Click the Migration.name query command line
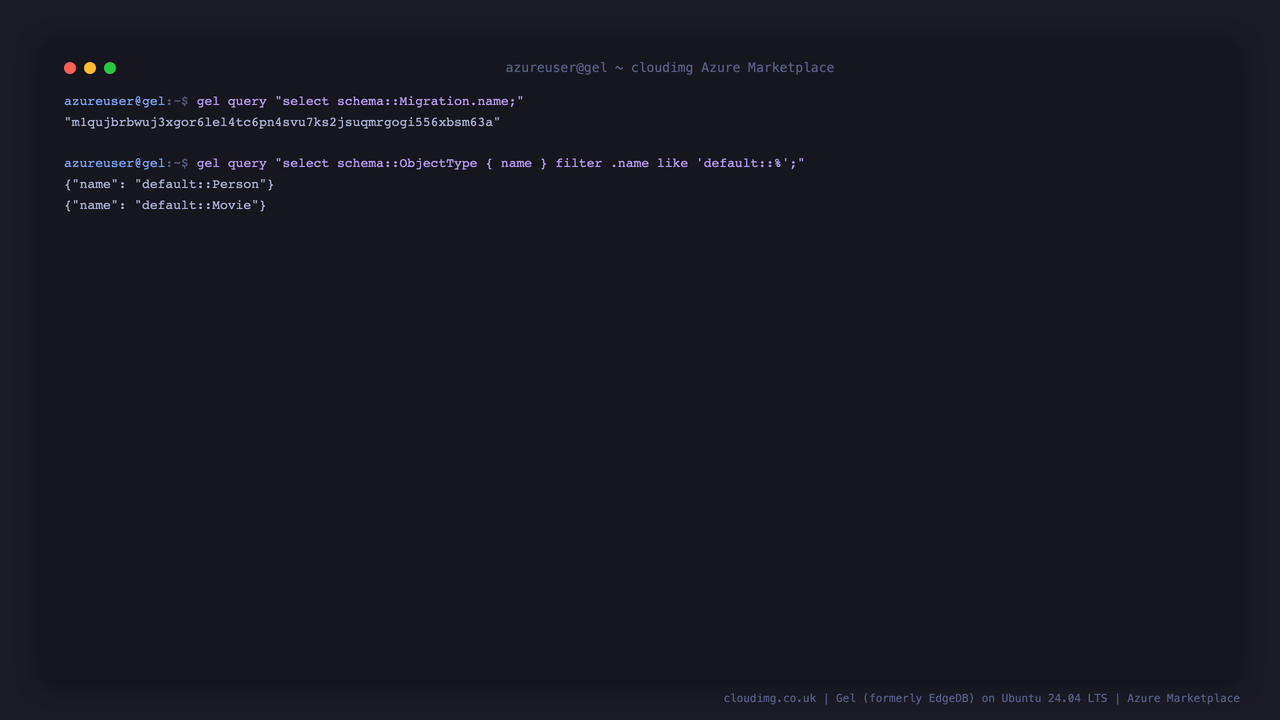1280x720 pixels. pos(294,101)
